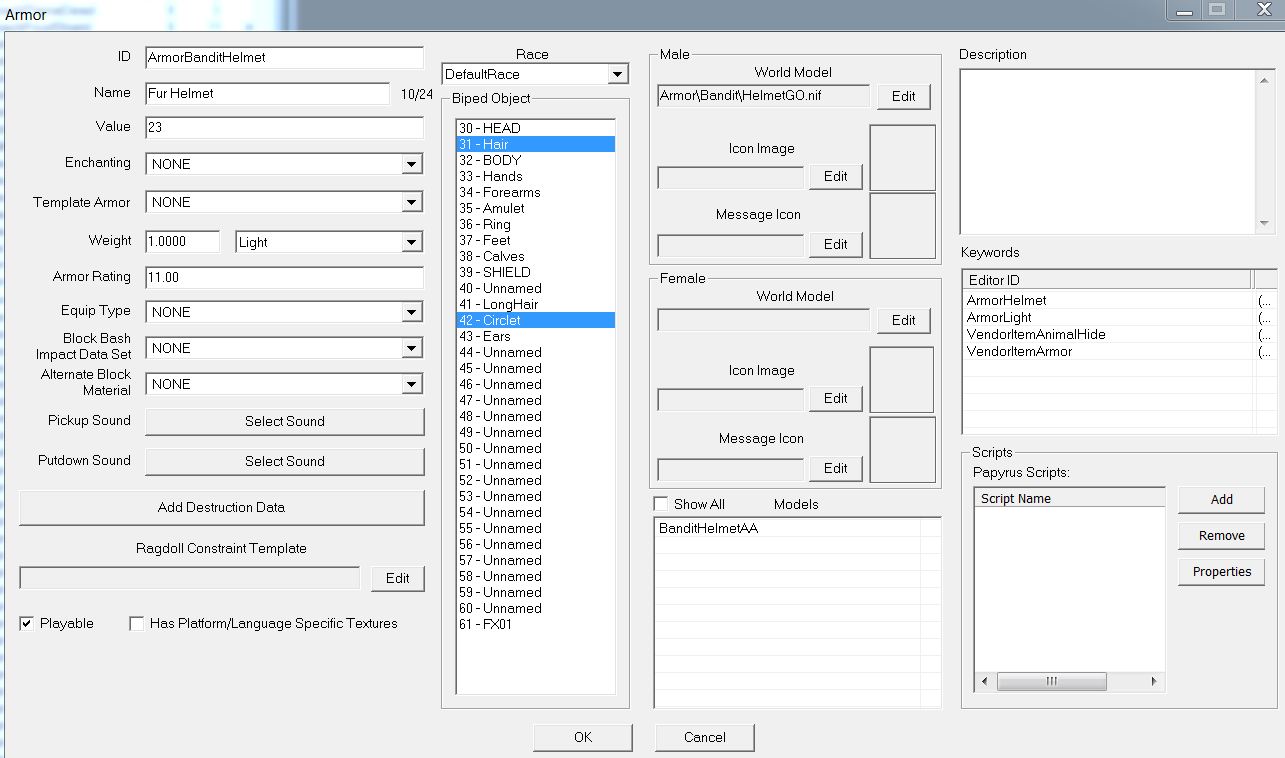Click Edit next to Male World Model
The height and width of the screenshot is (758, 1285).
click(903, 96)
